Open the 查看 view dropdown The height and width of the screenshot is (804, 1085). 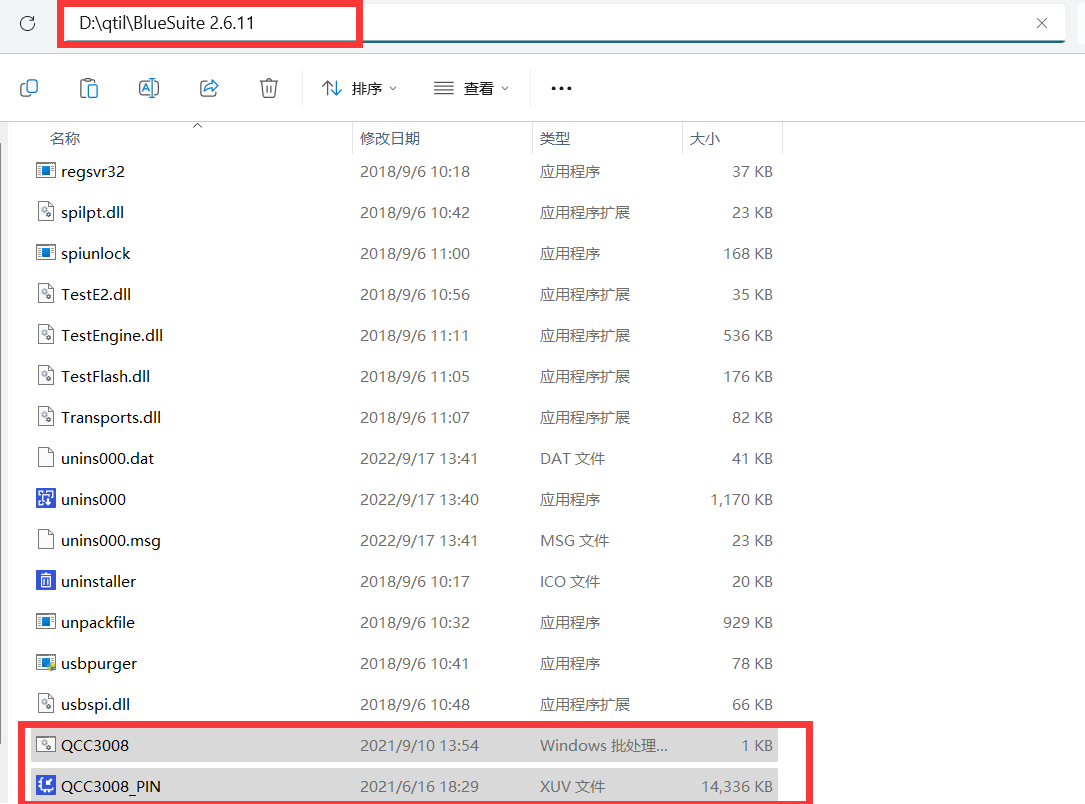(471, 88)
